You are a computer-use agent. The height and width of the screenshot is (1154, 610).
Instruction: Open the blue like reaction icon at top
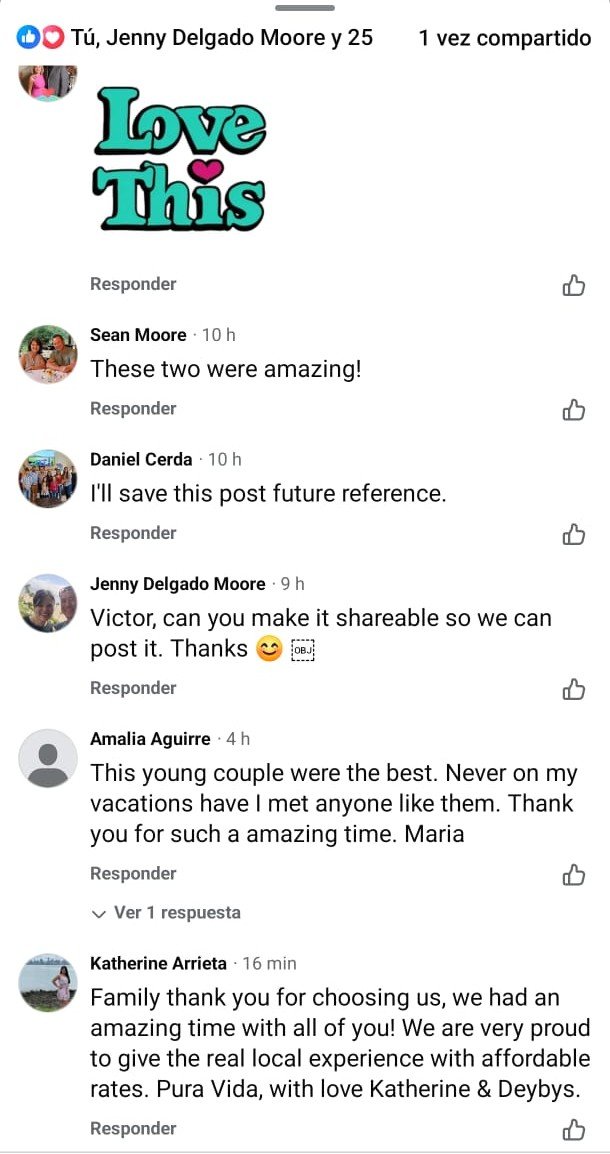coord(28,38)
